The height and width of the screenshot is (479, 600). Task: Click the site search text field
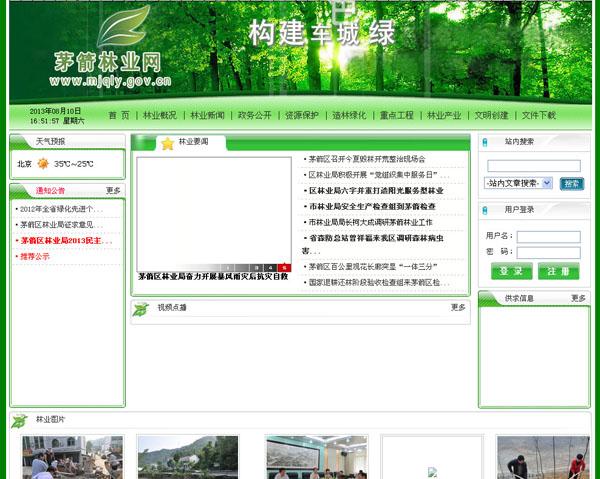534,166
